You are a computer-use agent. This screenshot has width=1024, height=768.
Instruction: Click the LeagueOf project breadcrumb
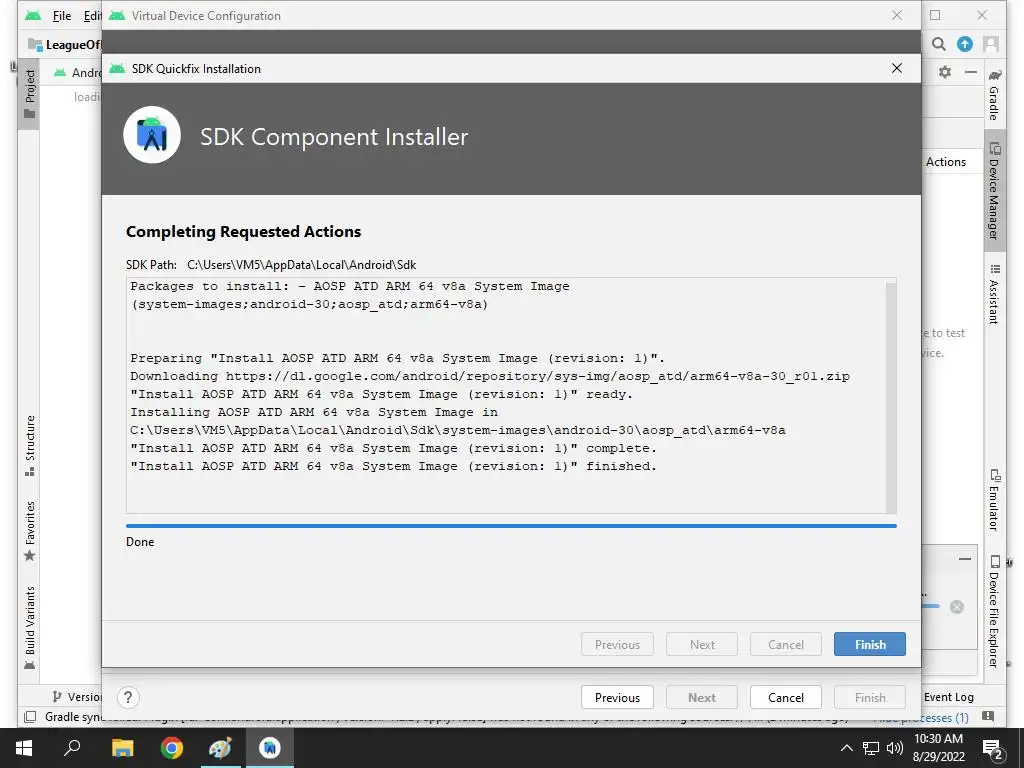[65, 44]
